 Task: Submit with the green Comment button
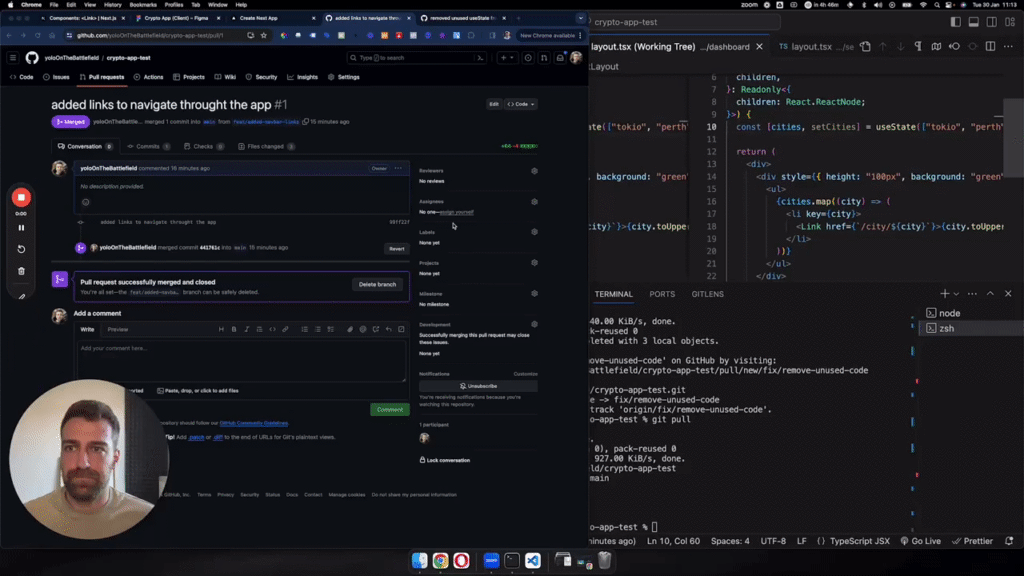tap(389, 409)
